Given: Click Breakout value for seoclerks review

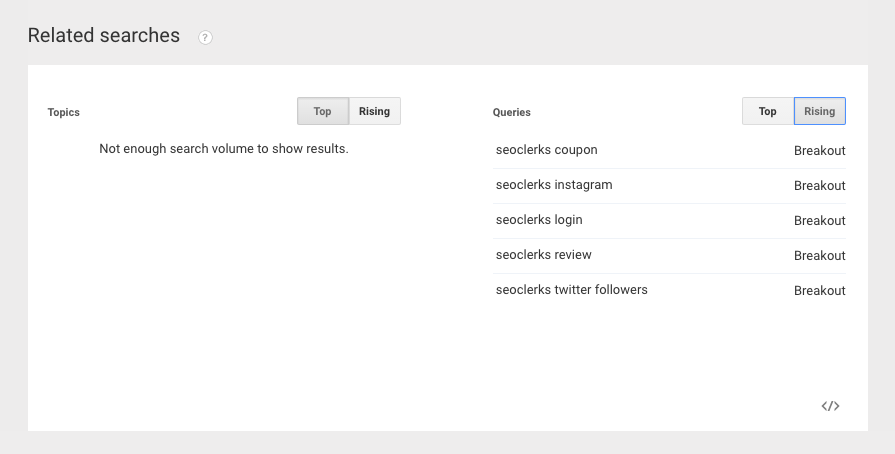Looking at the screenshot, I should click(x=820, y=256).
